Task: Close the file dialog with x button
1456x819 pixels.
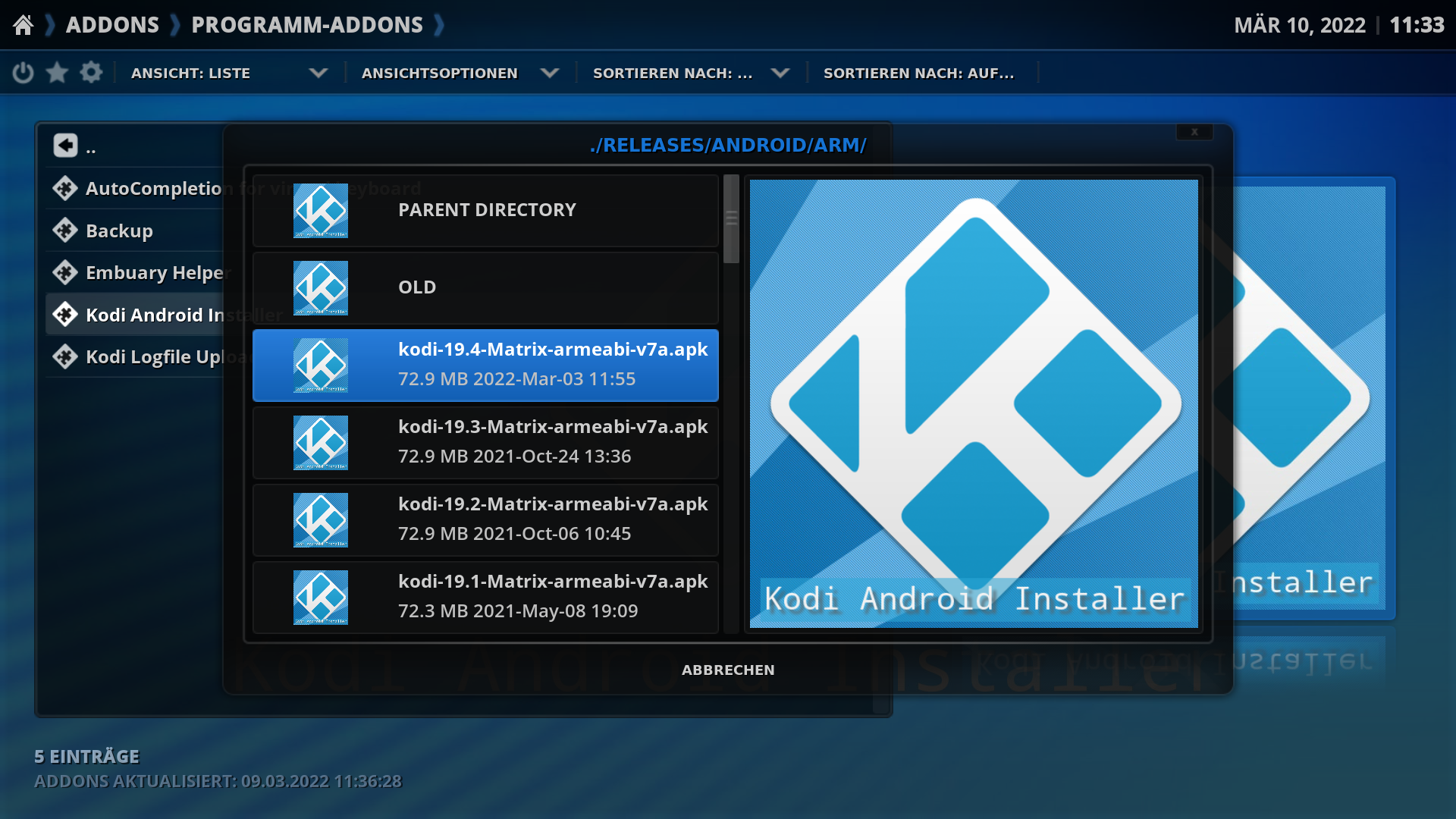Action: 1194,132
